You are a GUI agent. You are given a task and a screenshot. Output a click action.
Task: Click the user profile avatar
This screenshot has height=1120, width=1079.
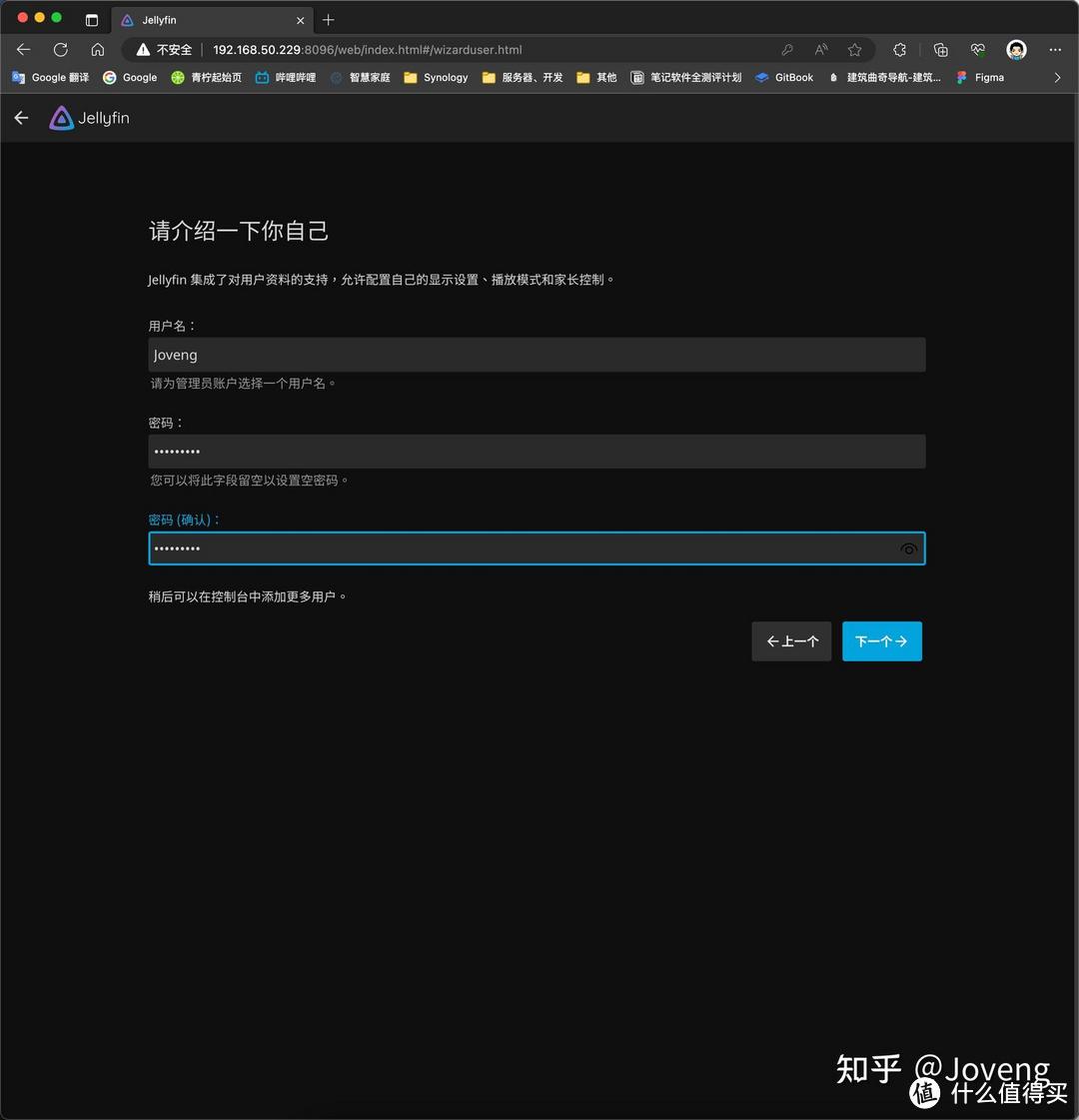pos(1016,49)
